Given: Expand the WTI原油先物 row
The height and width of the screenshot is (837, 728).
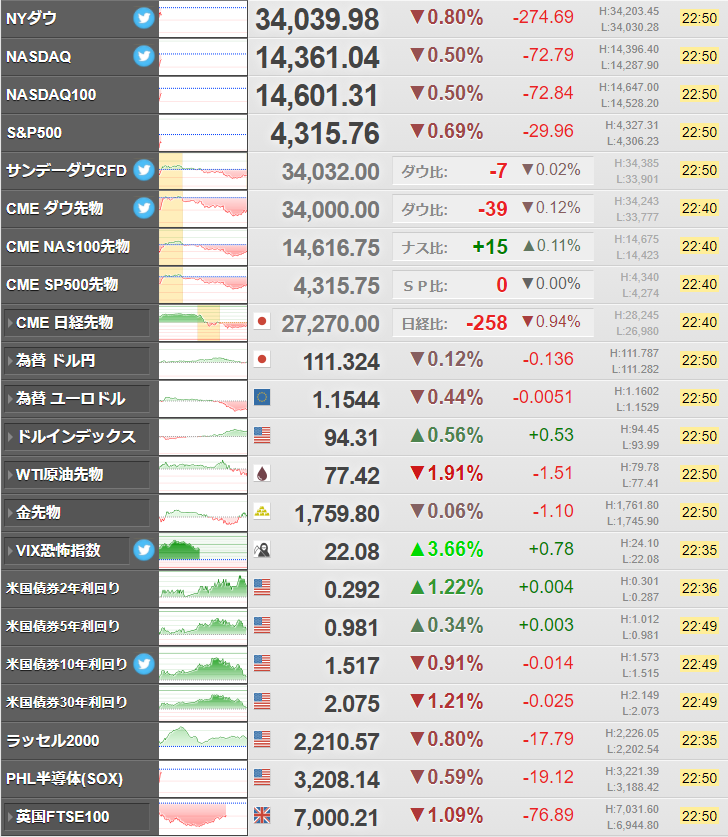Looking at the screenshot, I should (x=77, y=474).
